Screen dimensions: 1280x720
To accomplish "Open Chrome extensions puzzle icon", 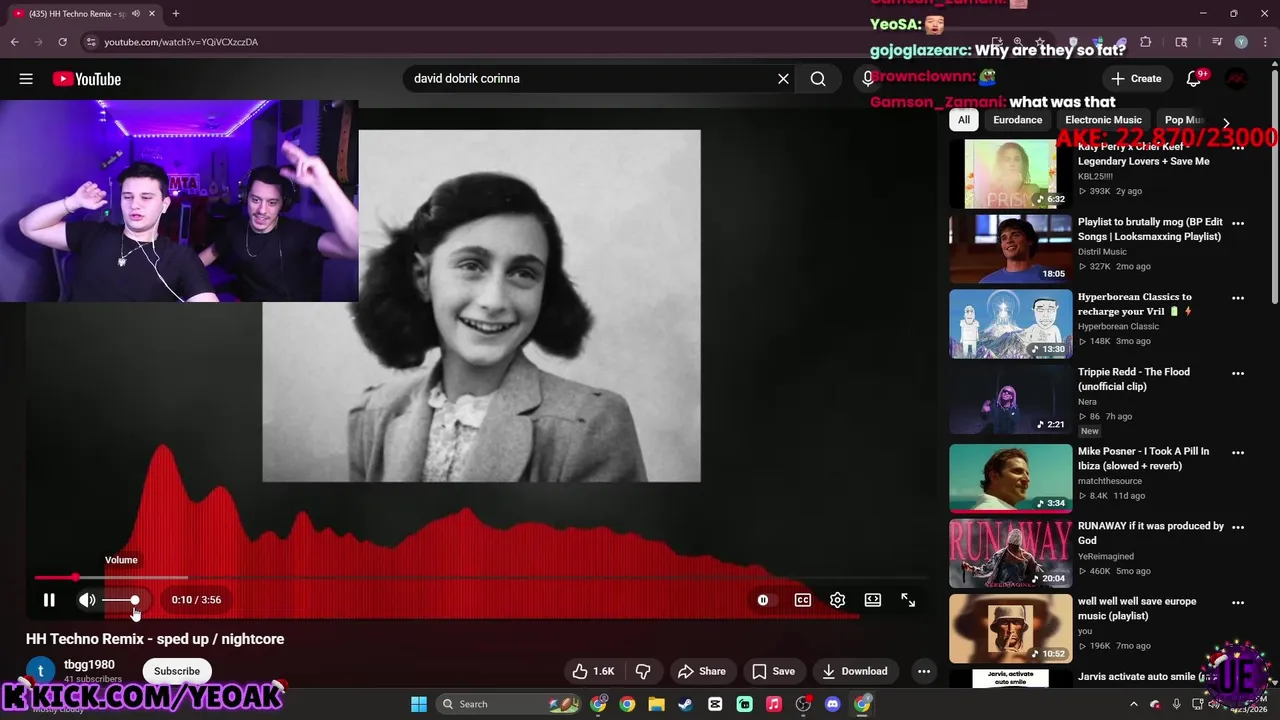I will pyautogui.click(x=1146, y=42).
